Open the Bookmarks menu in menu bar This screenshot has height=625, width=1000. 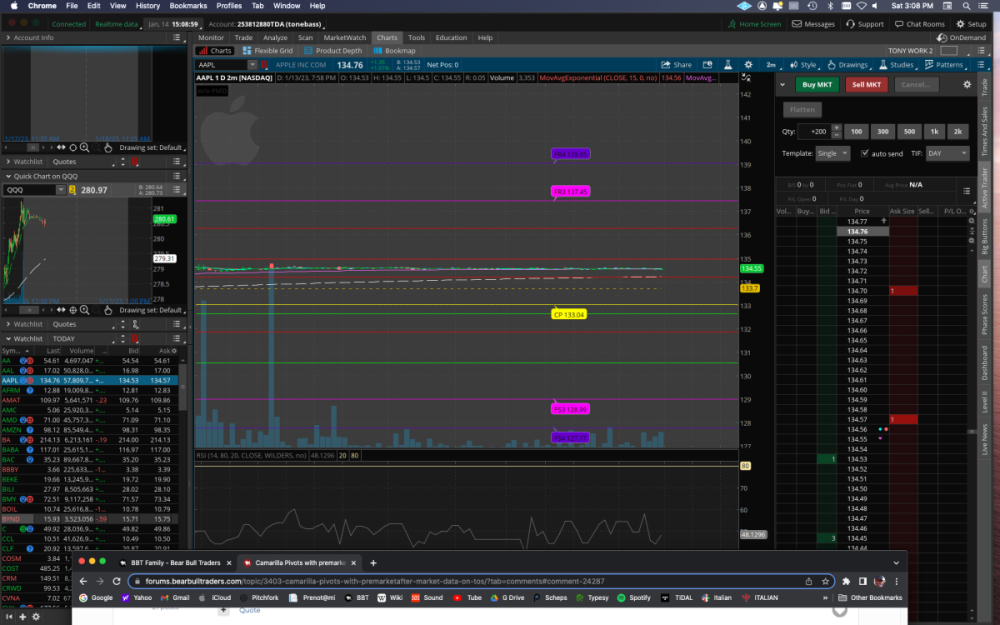[x=190, y=4]
